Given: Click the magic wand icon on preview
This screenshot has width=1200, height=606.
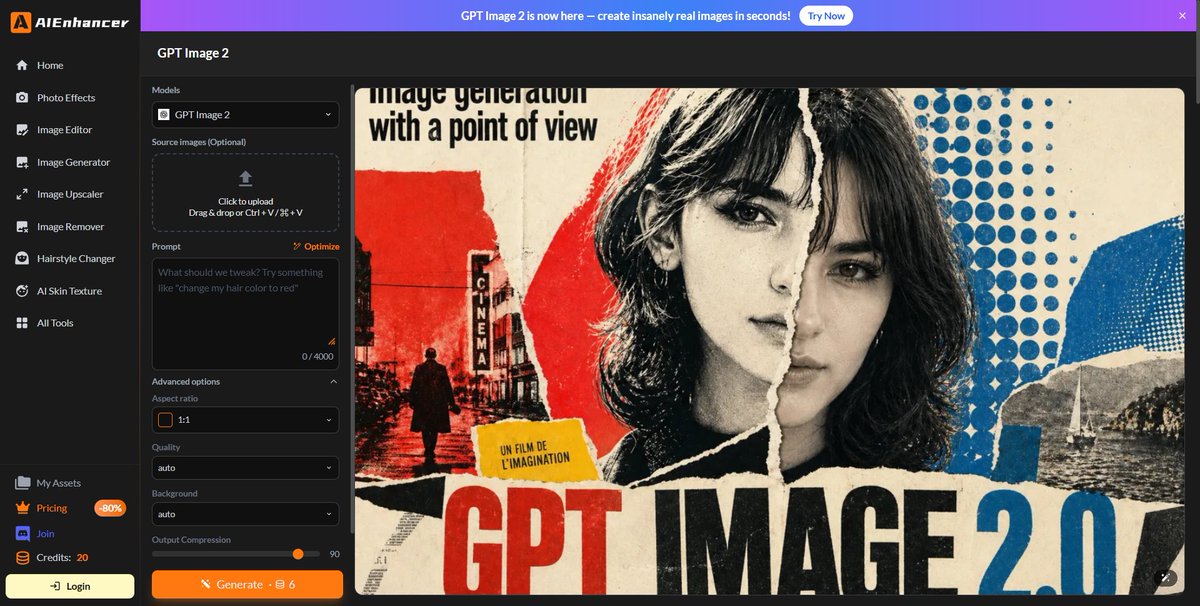Looking at the screenshot, I should pos(1164,578).
